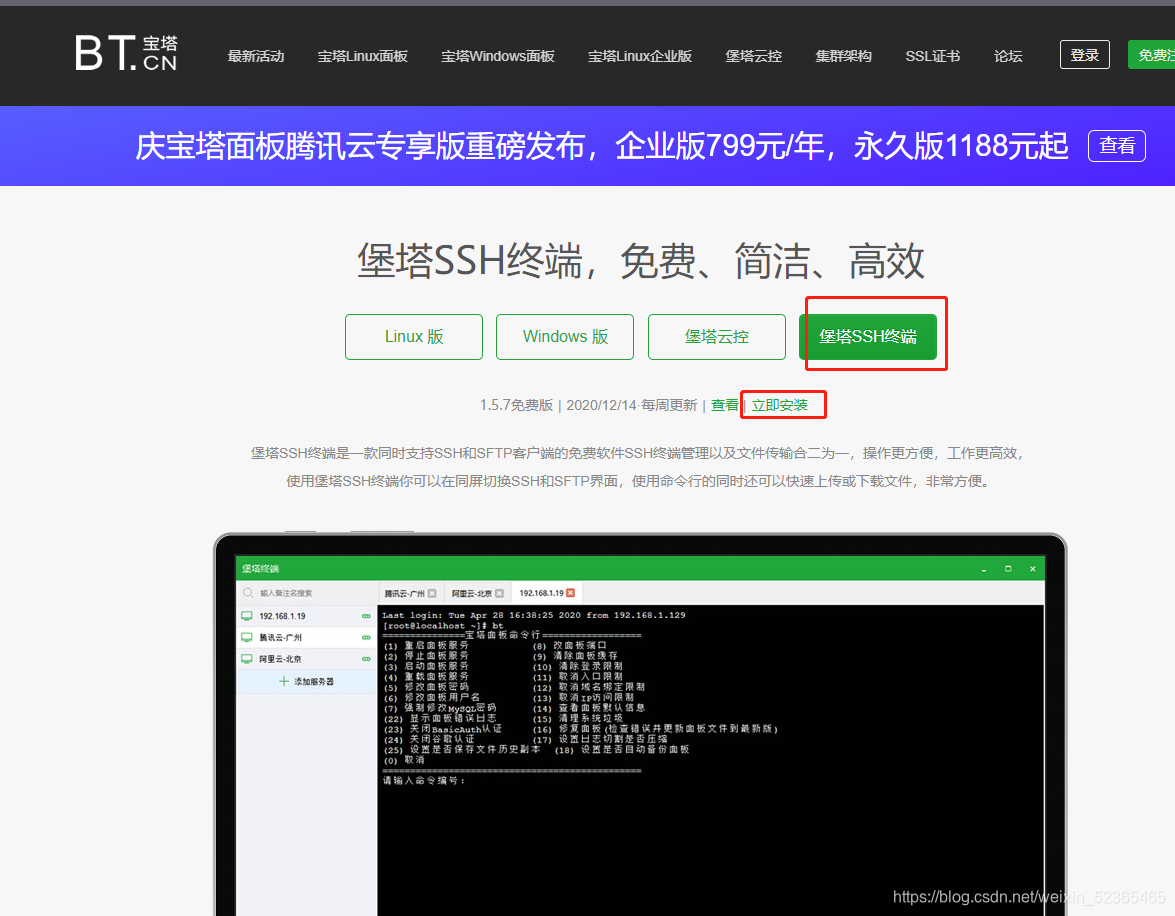1175x916 pixels.
Task: Click the 登录 login button
Action: 1084,55
